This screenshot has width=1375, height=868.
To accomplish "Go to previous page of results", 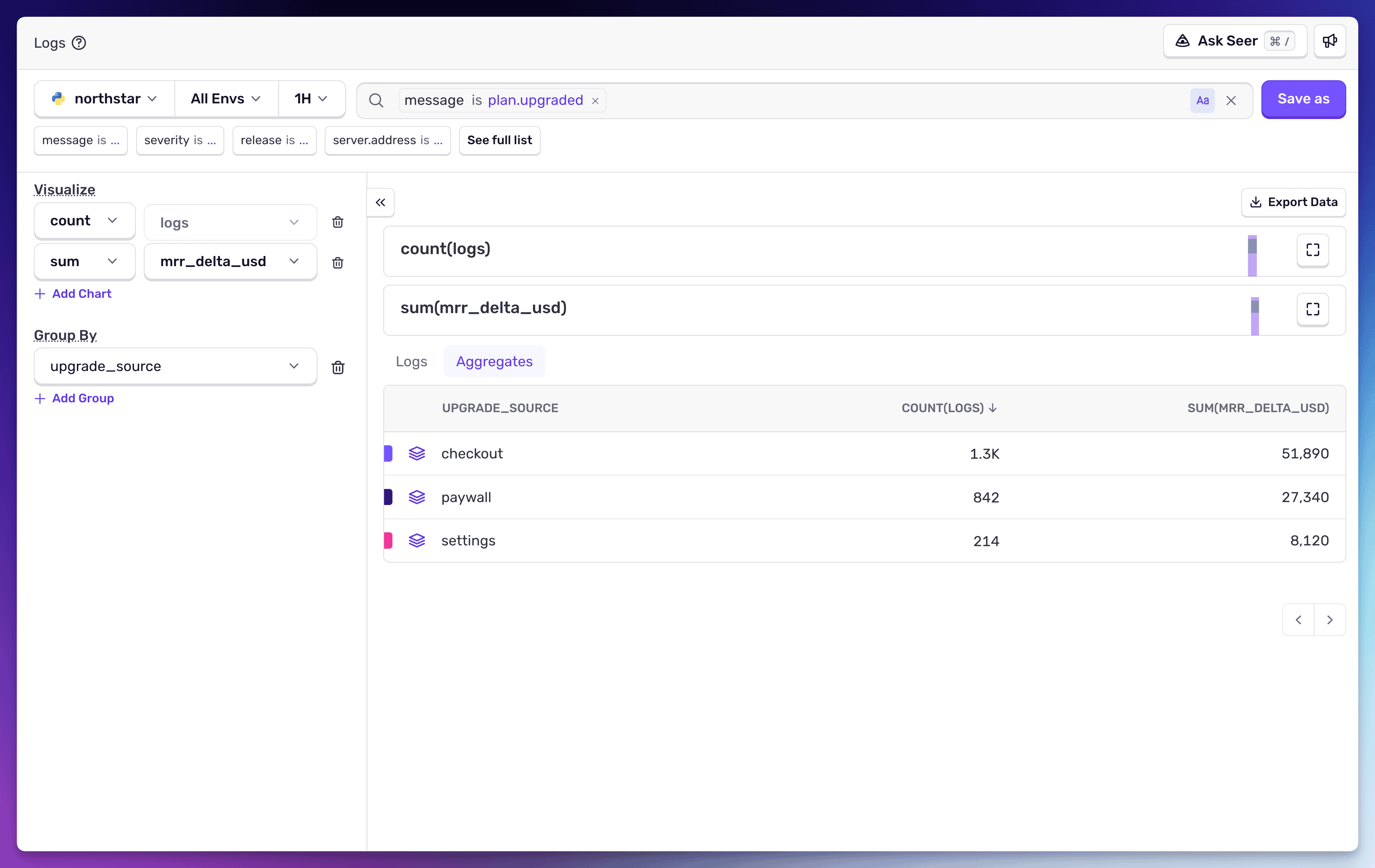I will [x=1298, y=620].
